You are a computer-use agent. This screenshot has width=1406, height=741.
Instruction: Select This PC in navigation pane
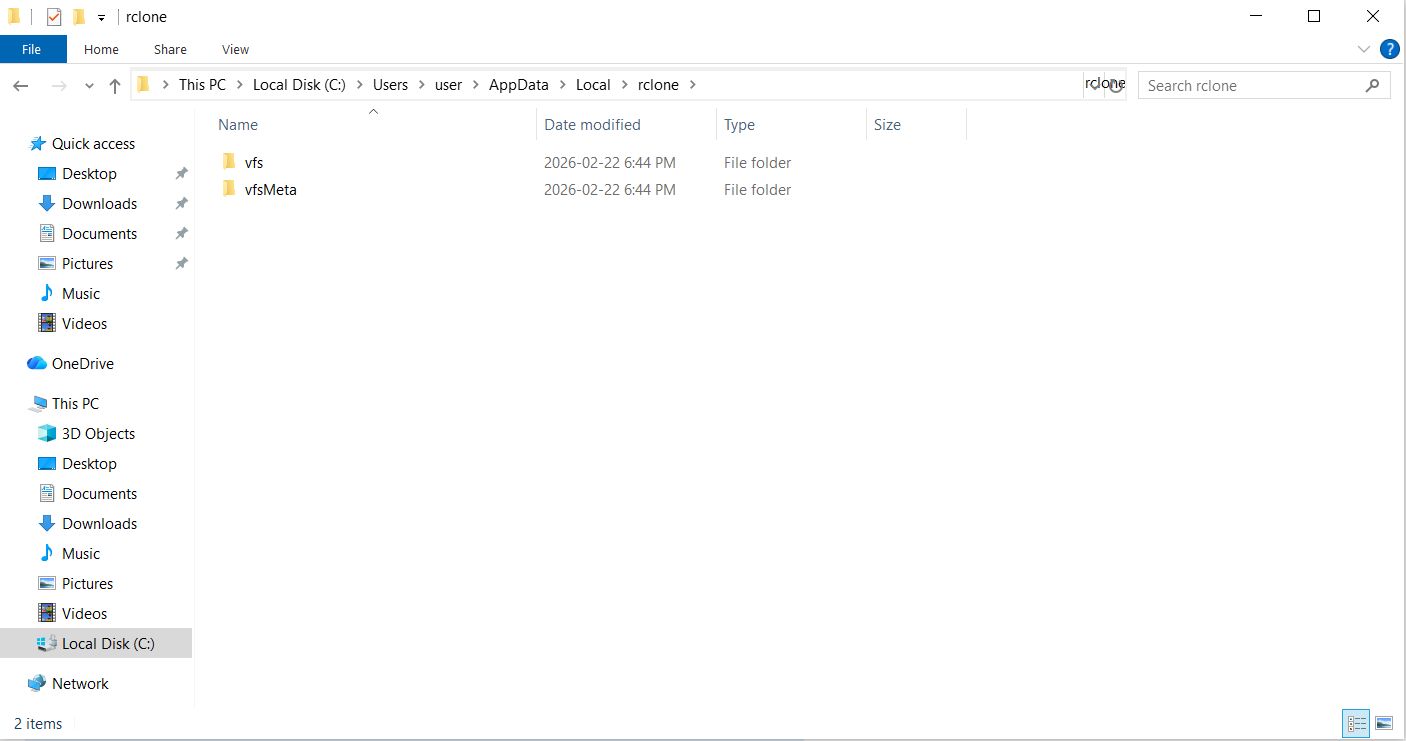pos(75,403)
